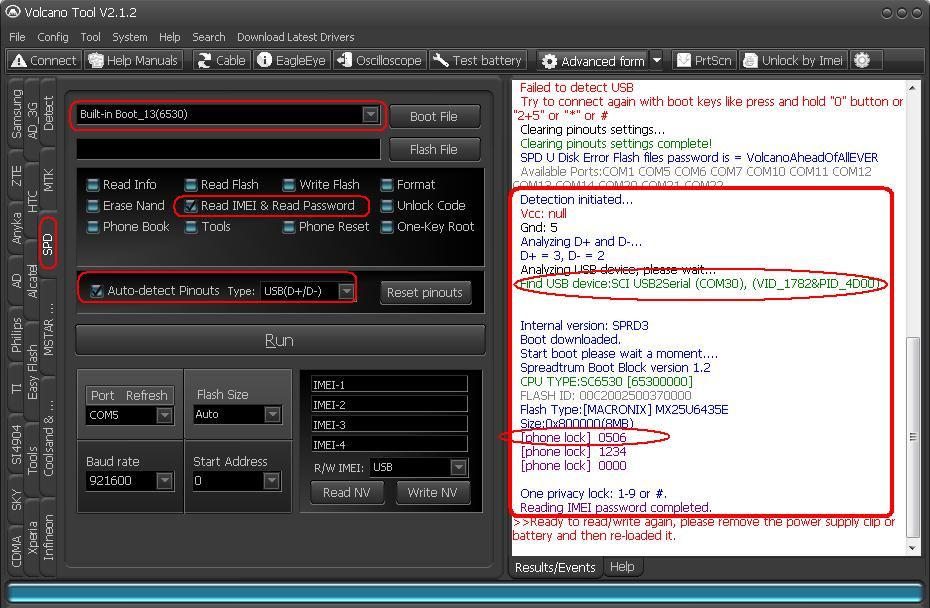Take a screenshot with PrtScn
Image resolution: width=930 pixels, height=608 pixels.
pos(704,60)
